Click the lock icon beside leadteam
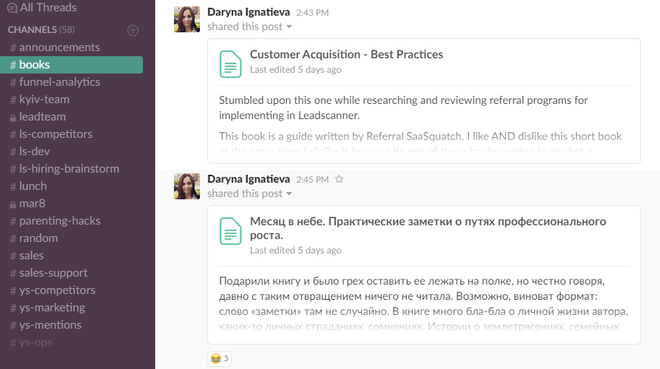The image size is (660, 369). 13,118
